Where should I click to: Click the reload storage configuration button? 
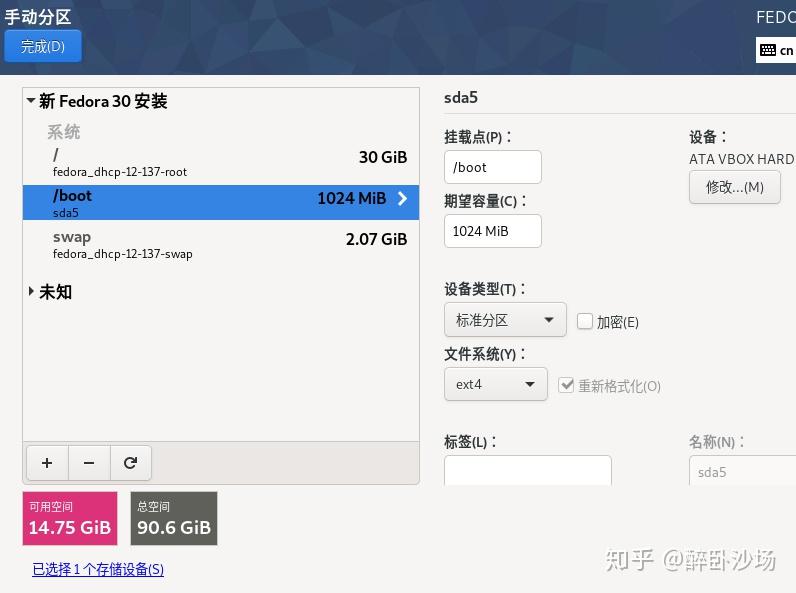pos(130,463)
